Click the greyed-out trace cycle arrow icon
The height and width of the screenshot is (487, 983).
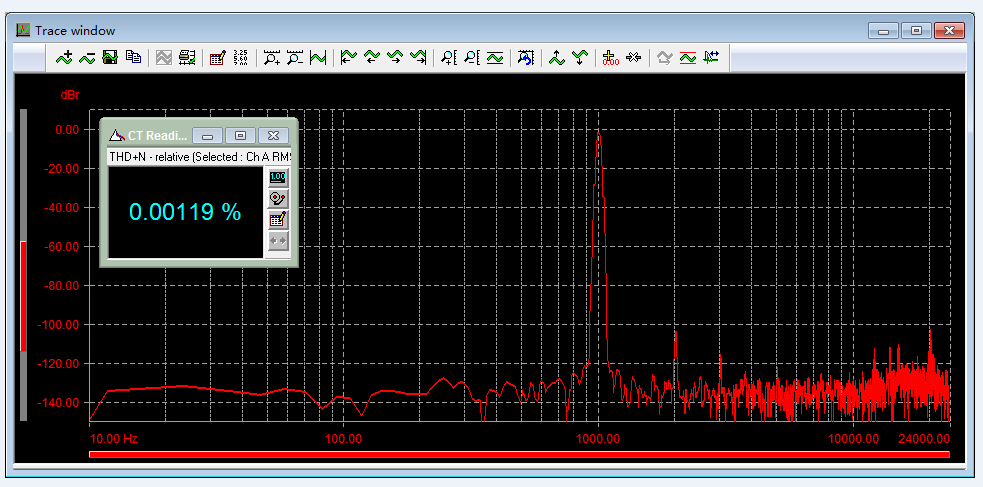pyautogui.click(x=665, y=58)
